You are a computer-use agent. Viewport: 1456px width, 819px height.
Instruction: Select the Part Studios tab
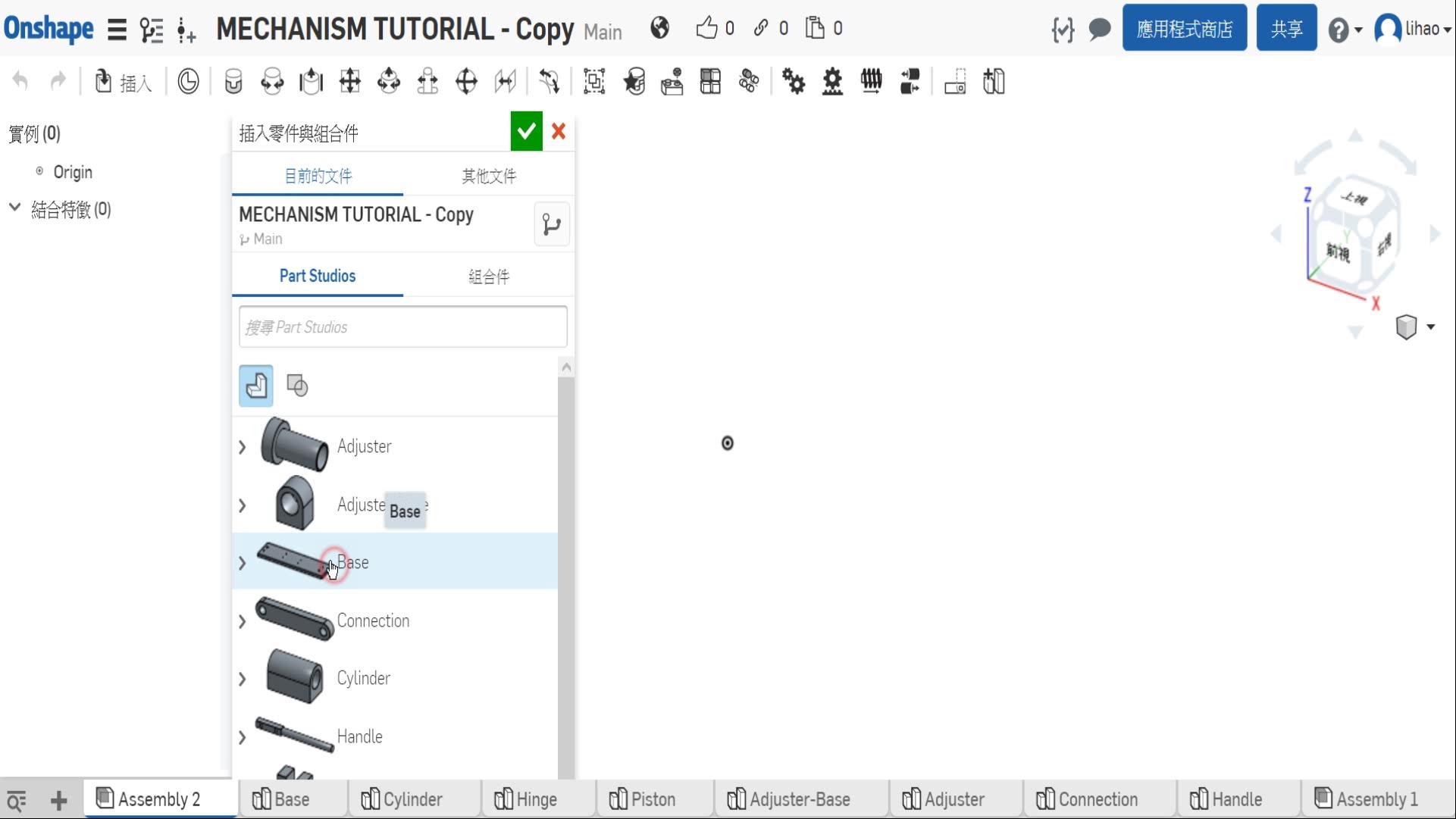pos(318,276)
